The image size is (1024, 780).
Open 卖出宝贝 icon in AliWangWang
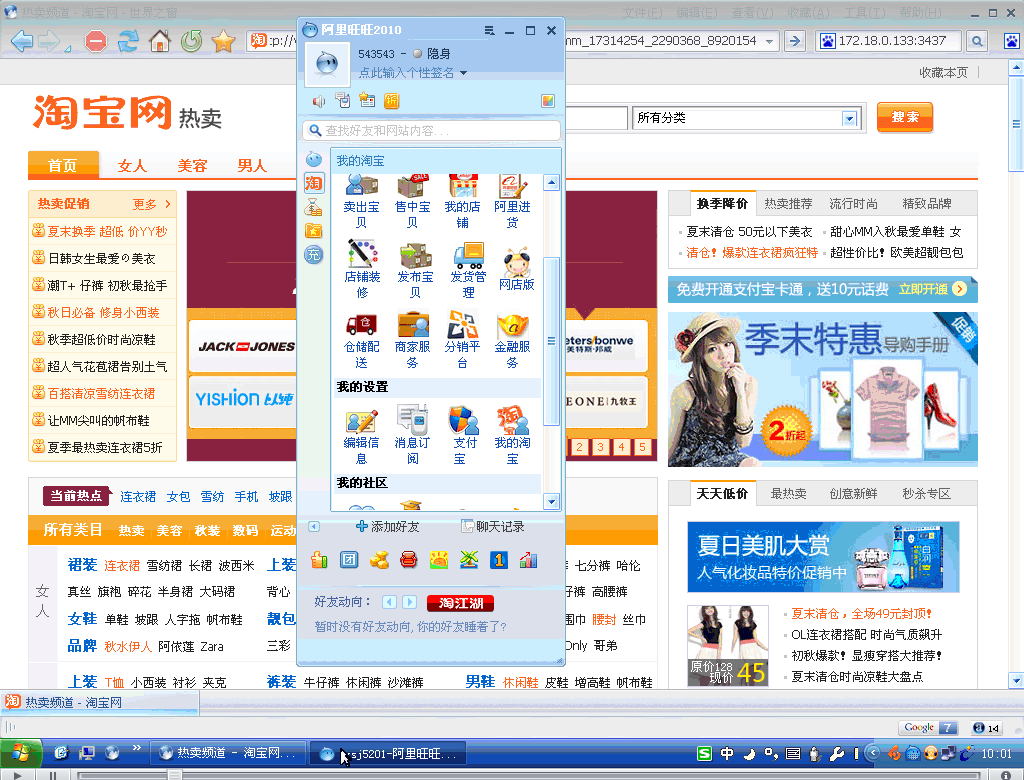[361, 201]
